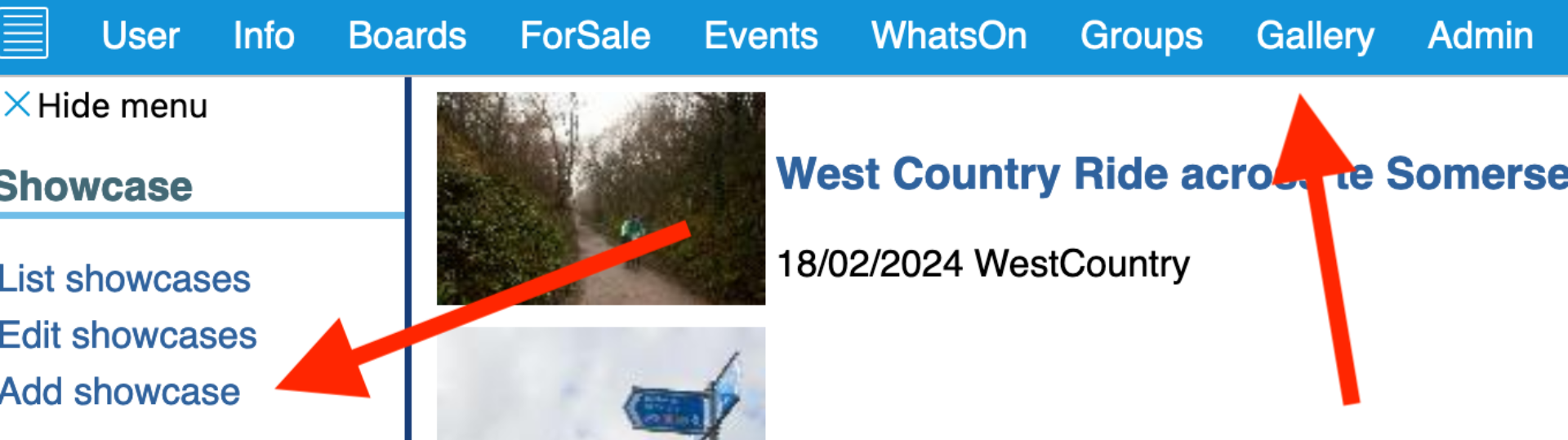Open the User menu
Image resolution: width=1568 pixels, height=440 pixels.
pos(140,36)
